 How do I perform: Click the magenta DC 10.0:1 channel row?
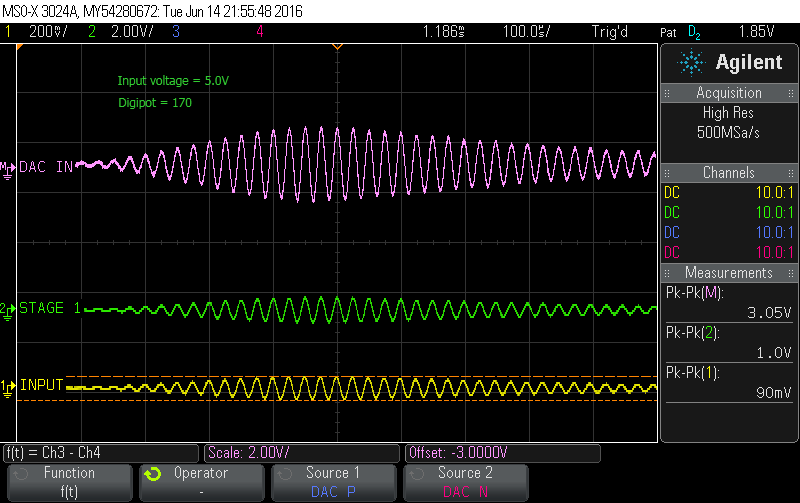(729, 253)
